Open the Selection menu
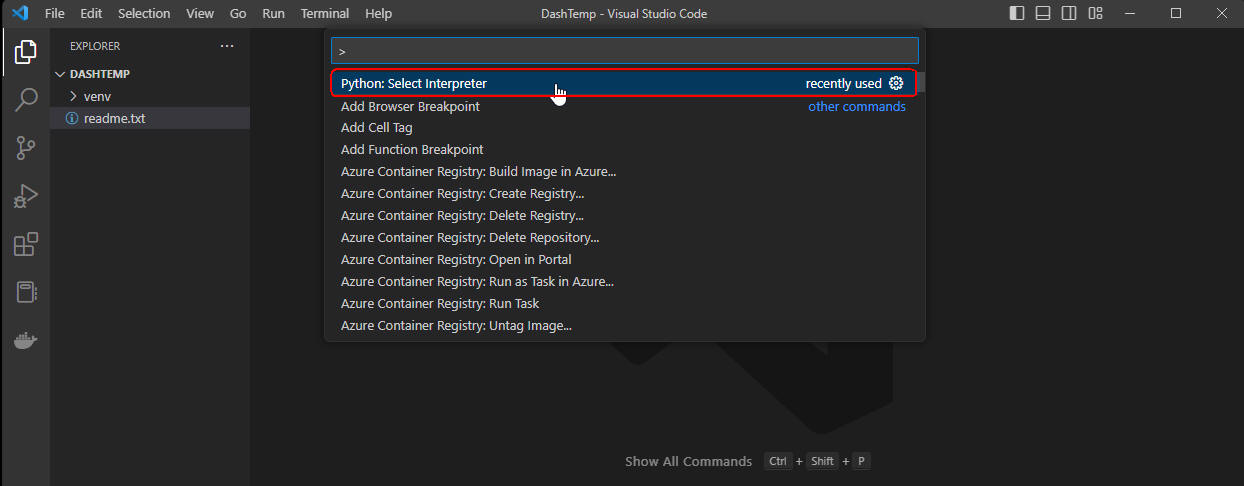1244x486 pixels. point(144,14)
